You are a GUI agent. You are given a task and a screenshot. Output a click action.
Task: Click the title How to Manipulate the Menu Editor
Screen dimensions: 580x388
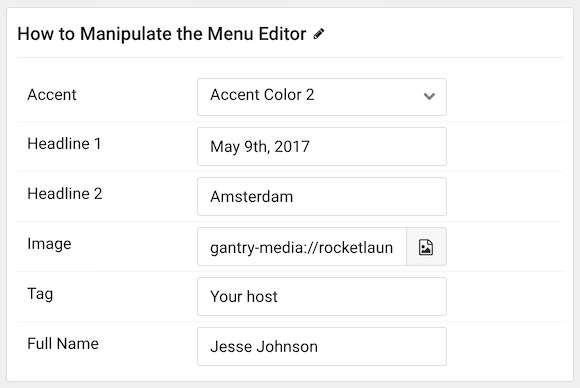(x=162, y=34)
